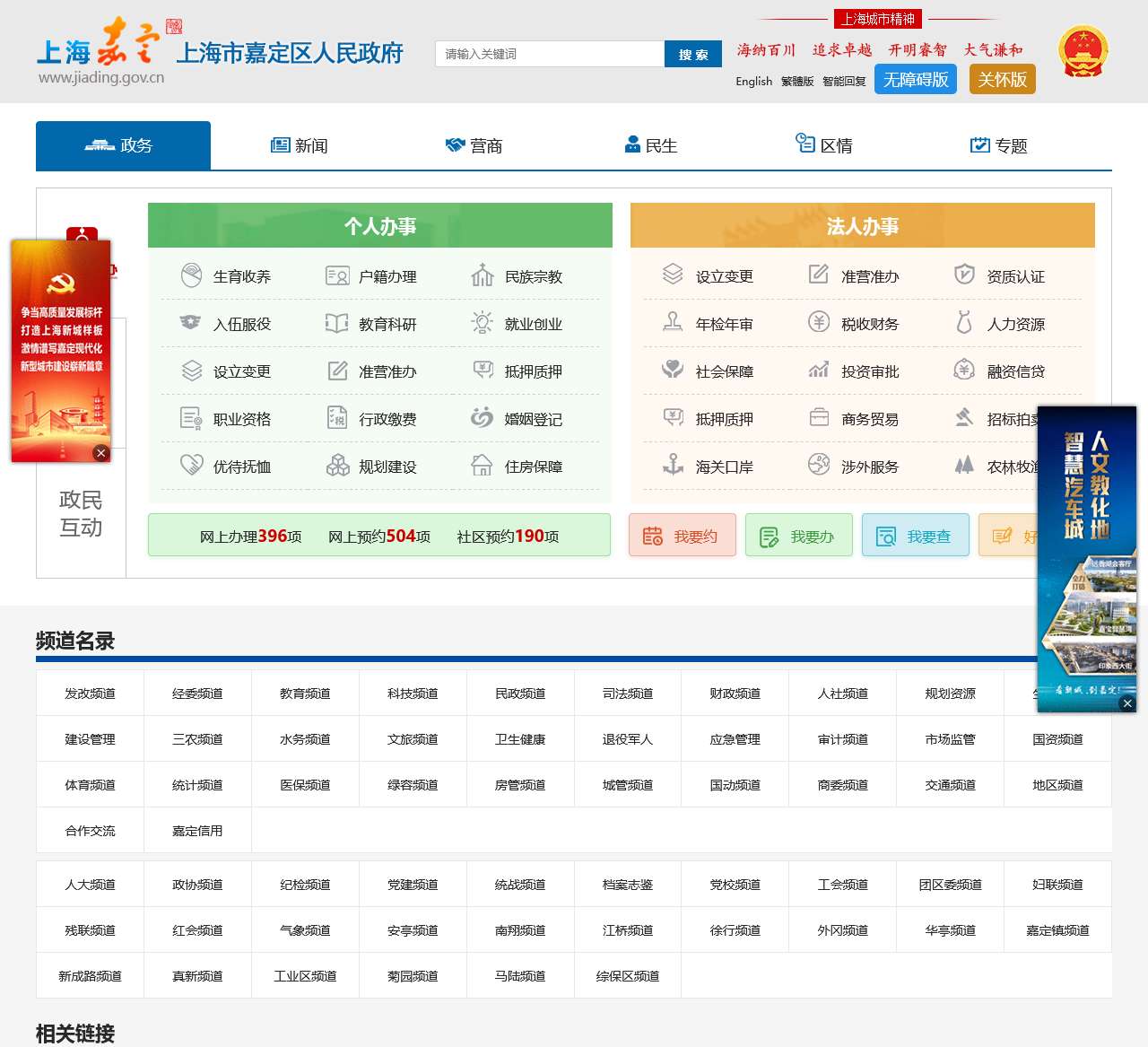The image size is (1148, 1047).
Task: Switch to 关怀版 care mode
Action: (x=1002, y=79)
